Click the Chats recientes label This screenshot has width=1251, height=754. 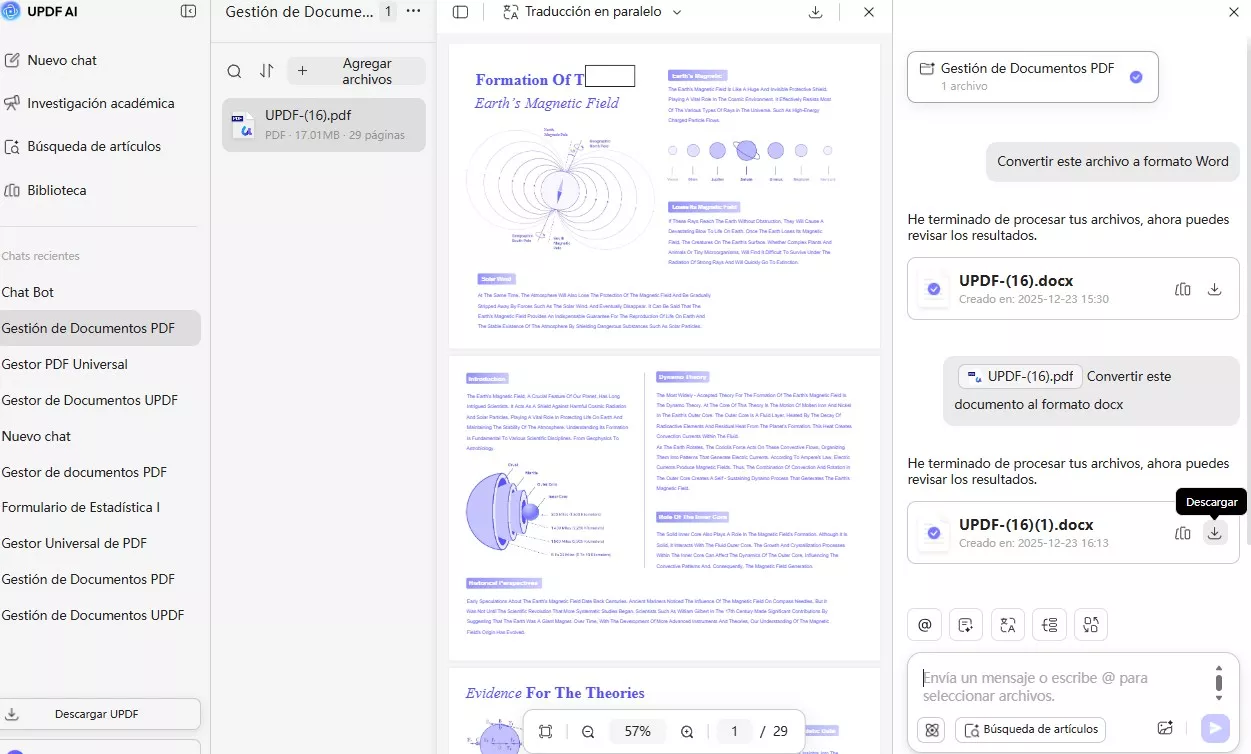click(40, 256)
